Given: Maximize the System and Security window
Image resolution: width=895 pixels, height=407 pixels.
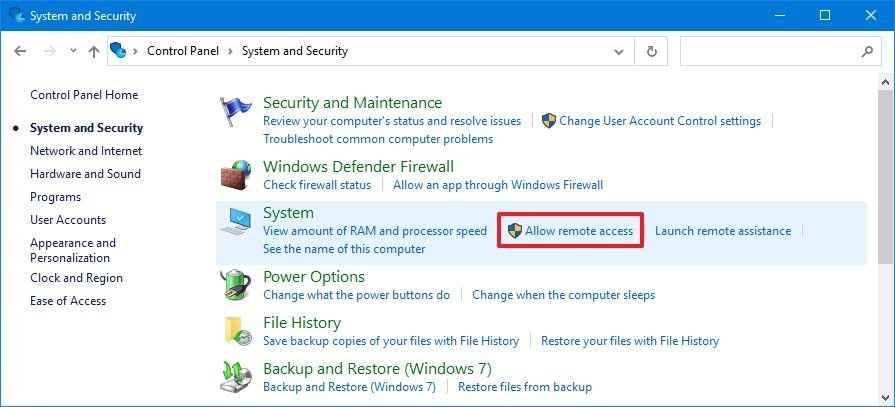Looking at the screenshot, I should (825, 15).
